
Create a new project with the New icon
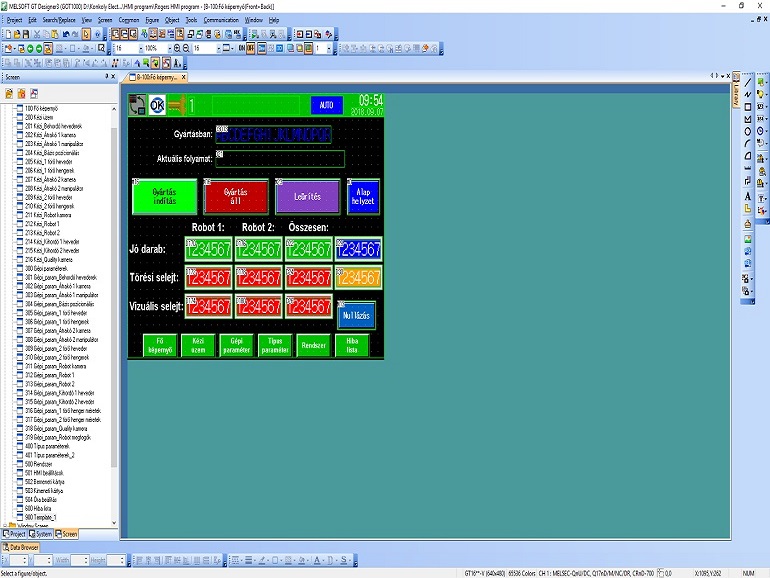click(x=8, y=34)
